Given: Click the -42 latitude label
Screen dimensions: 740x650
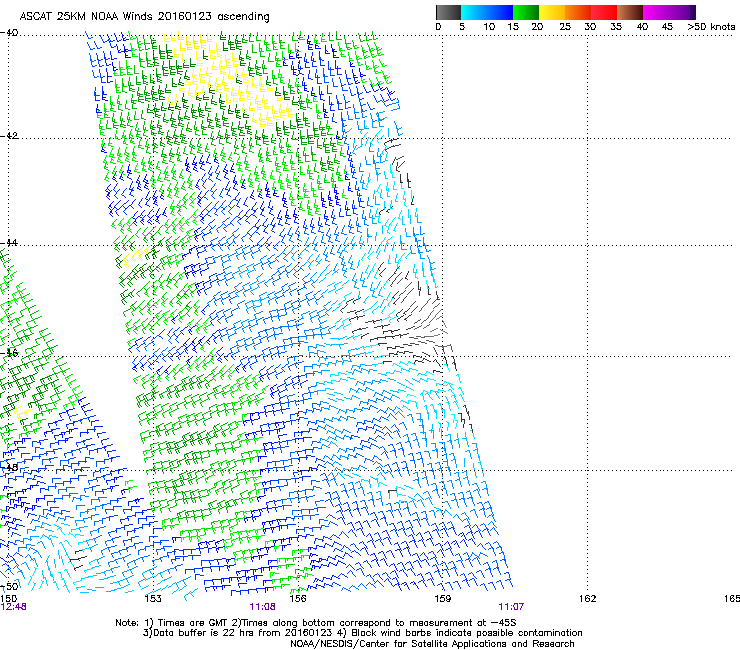Looking at the screenshot, I should pyautogui.click(x=9, y=136).
